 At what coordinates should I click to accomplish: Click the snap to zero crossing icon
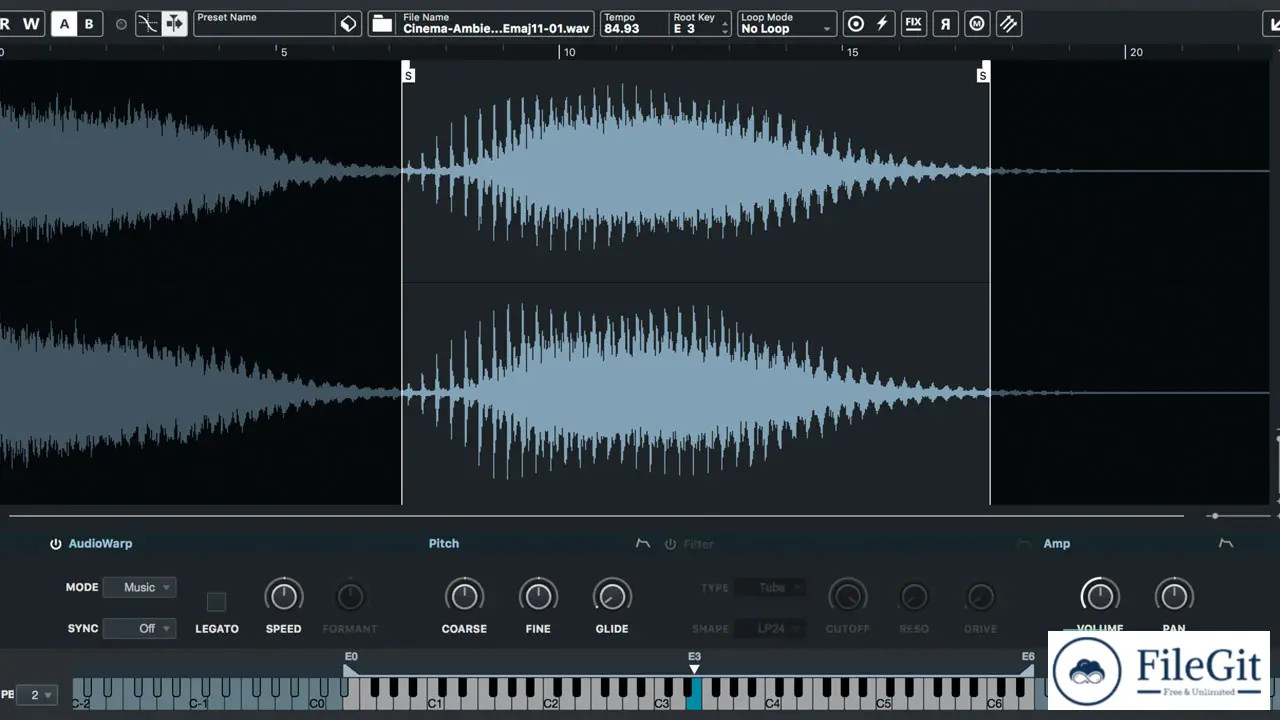pos(148,24)
